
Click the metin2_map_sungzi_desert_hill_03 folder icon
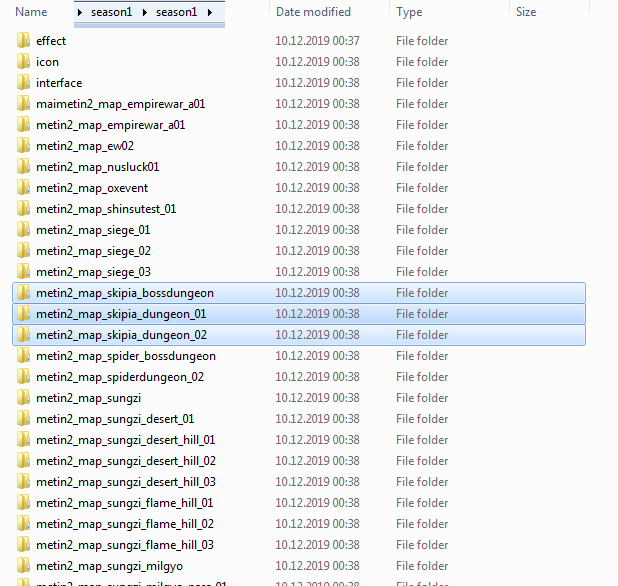tap(23, 482)
